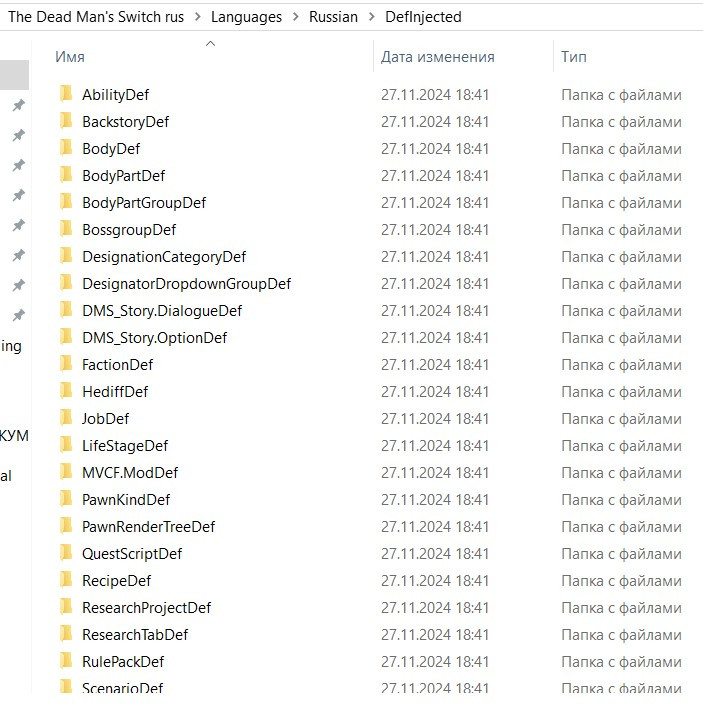Click the date cell of the JobDef row

[435, 419]
